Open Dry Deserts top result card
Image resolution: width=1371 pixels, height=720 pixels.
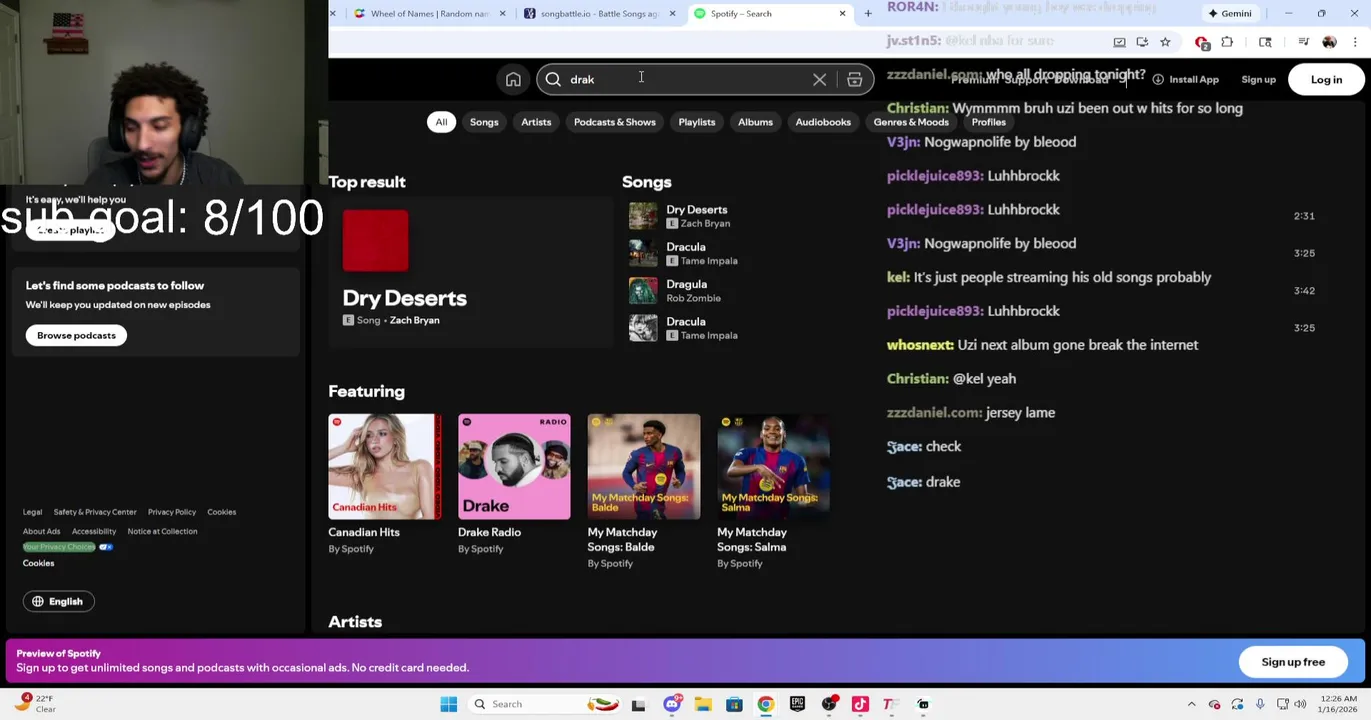click(x=470, y=271)
